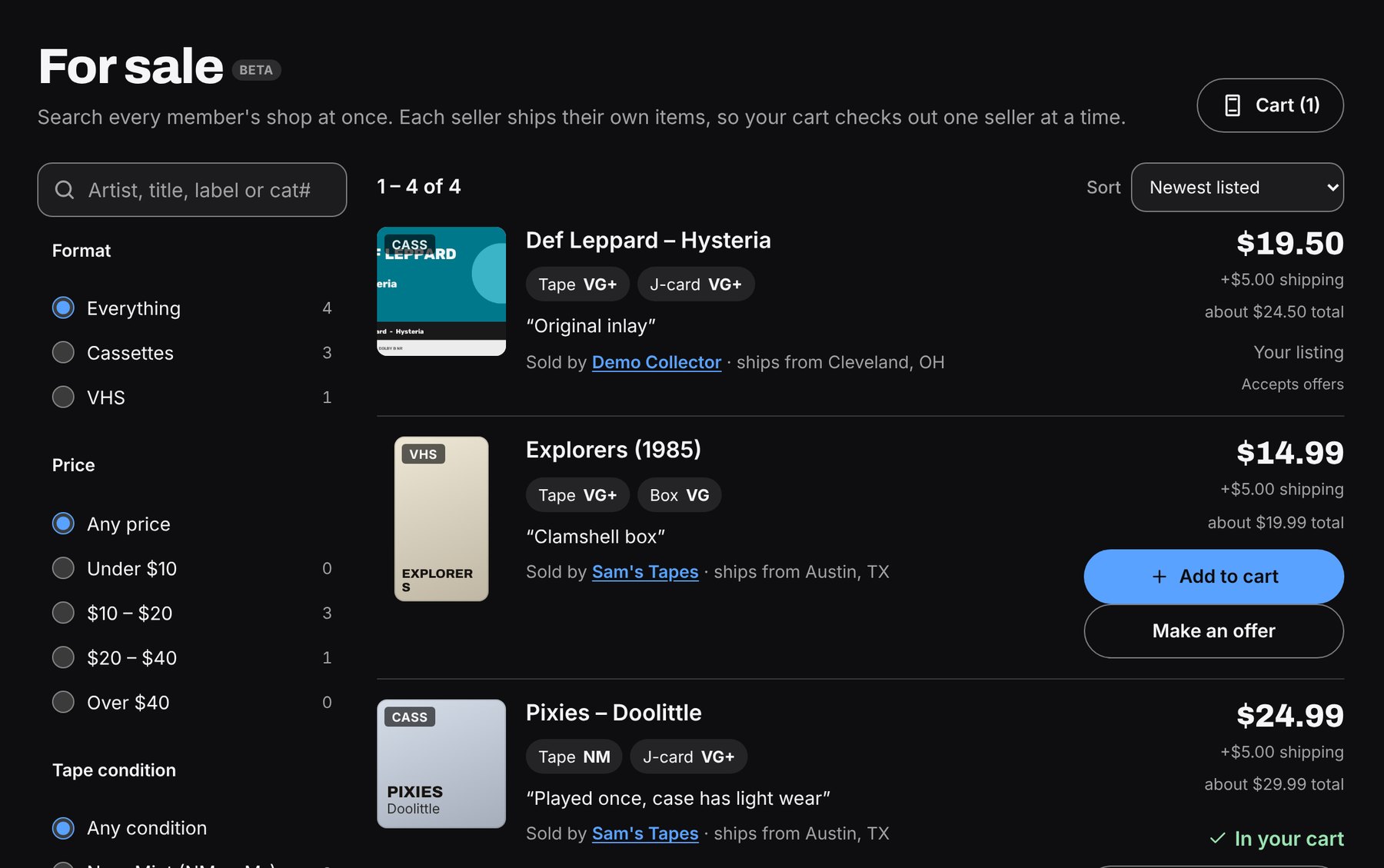Select the Over $40 price filter
This screenshot has width=1384, height=868.
(63, 702)
